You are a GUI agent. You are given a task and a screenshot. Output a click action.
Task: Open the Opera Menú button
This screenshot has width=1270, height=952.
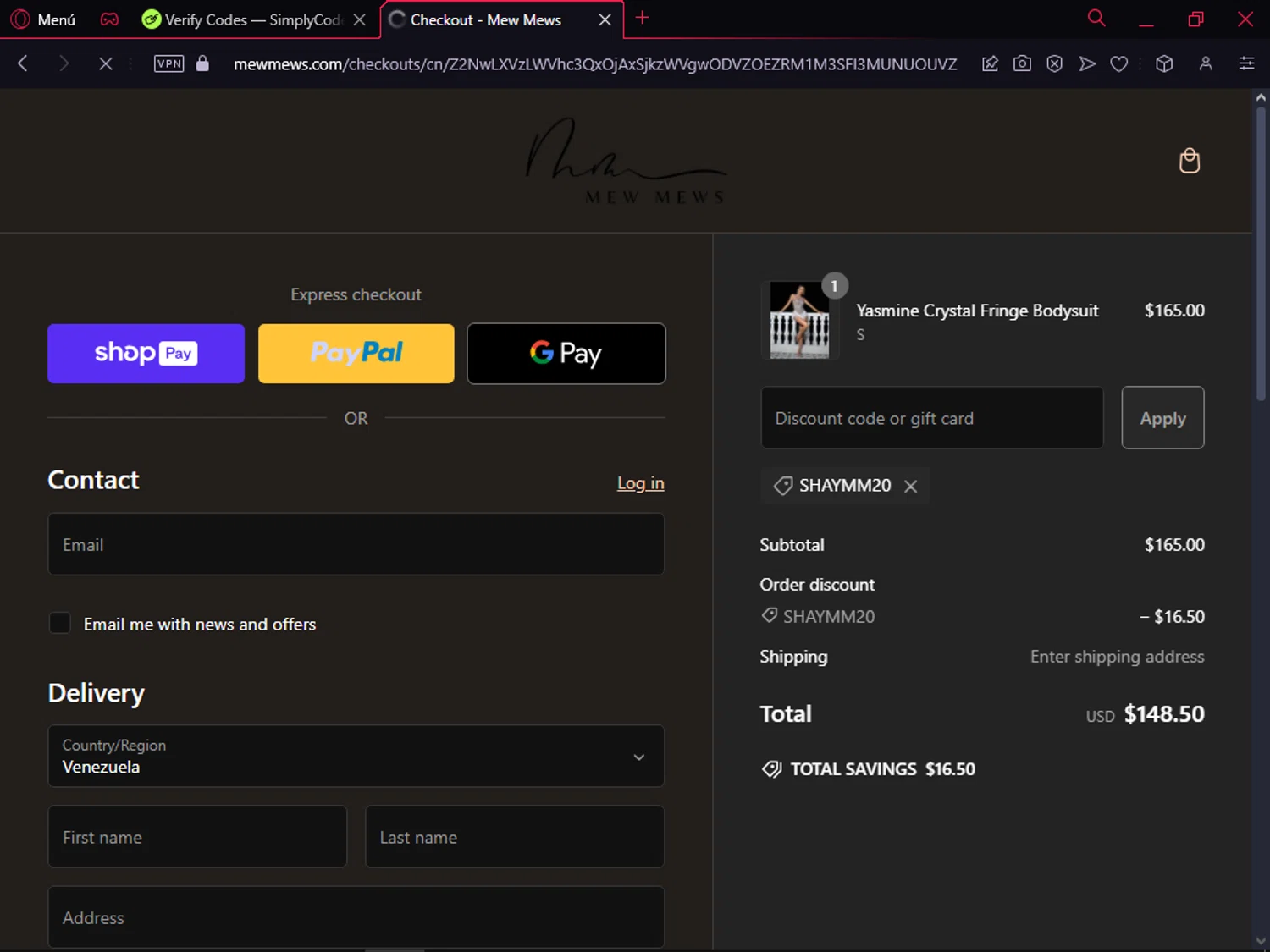point(43,19)
